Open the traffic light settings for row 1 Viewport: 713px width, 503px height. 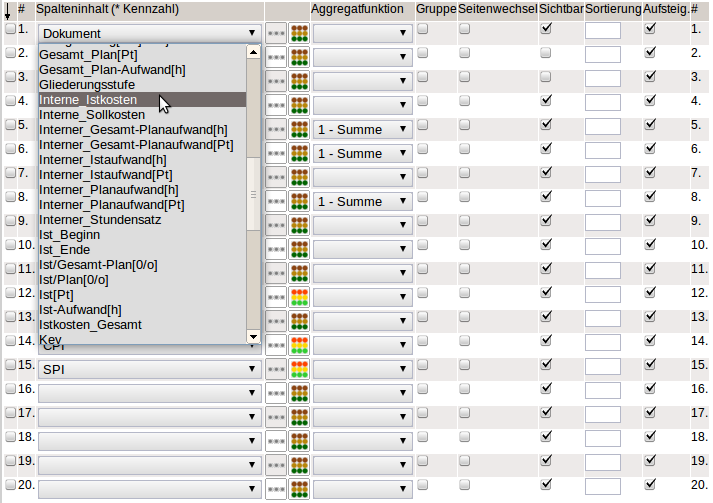pos(299,33)
